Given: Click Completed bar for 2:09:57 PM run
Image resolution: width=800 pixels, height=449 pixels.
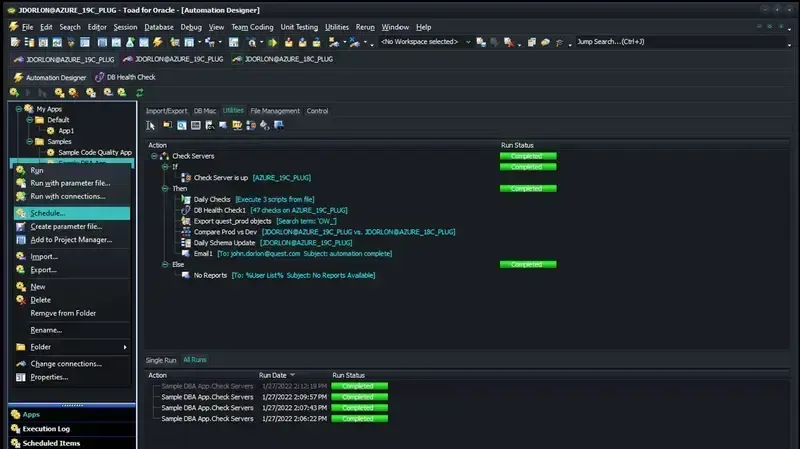Looking at the screenshot, I should pyautogui.click(x=359, y=397).
